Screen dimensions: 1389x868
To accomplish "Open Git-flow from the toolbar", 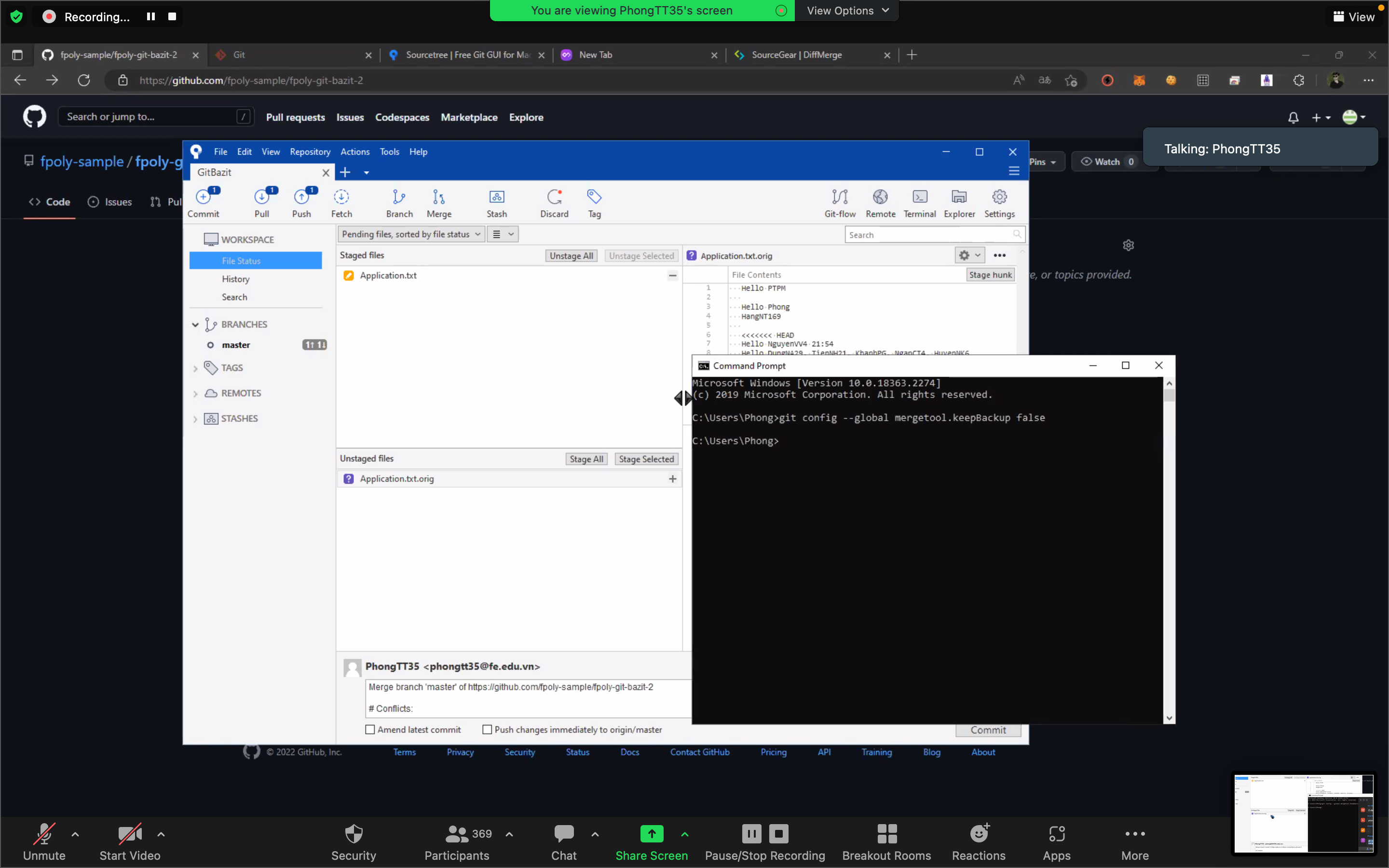I will point(840,203).
